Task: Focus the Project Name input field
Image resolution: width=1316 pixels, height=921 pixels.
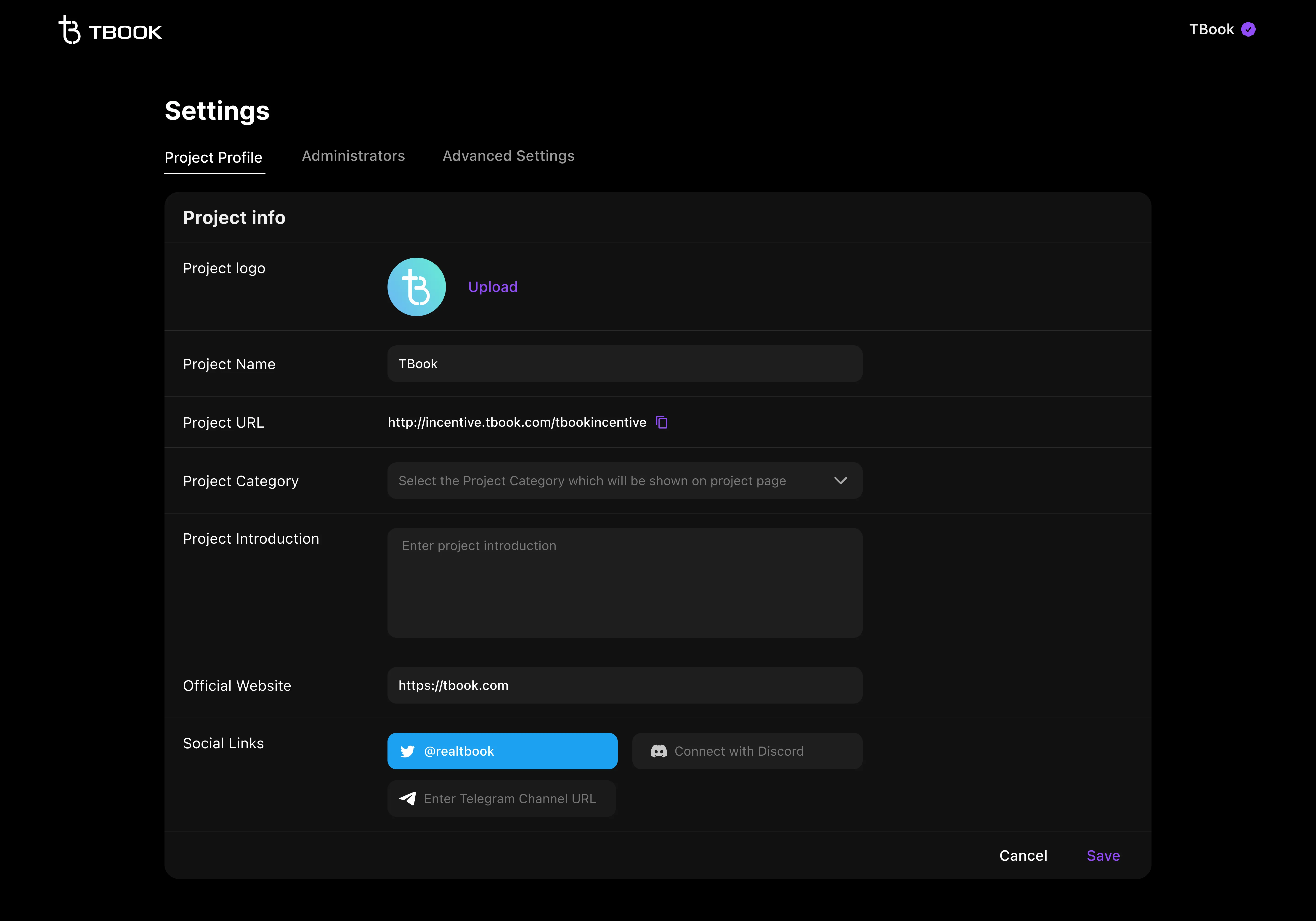Action: [624, 364]
